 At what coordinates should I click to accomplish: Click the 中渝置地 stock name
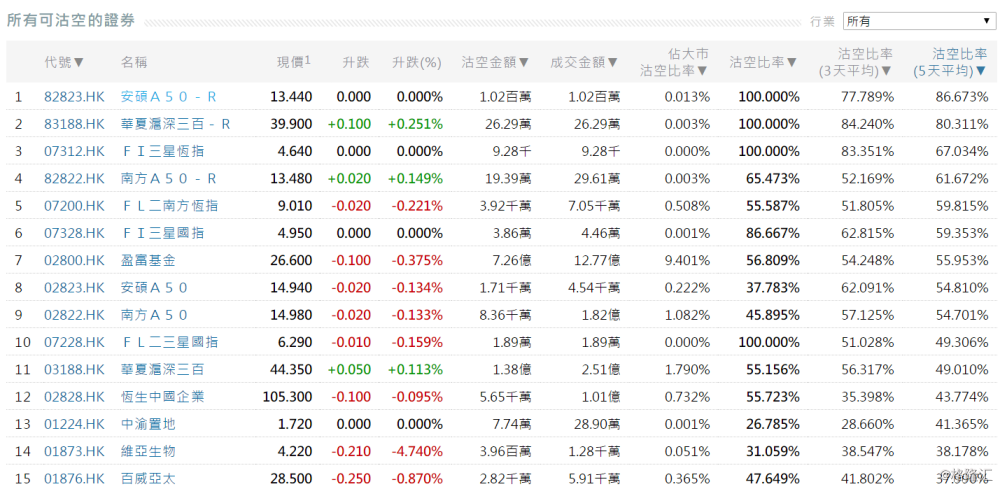pyautogui.click(x=147, y=424)
